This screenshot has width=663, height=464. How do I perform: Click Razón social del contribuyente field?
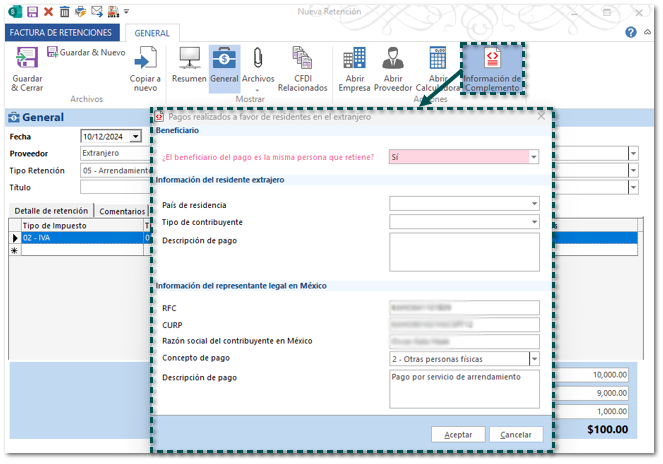tap(464, 341)
